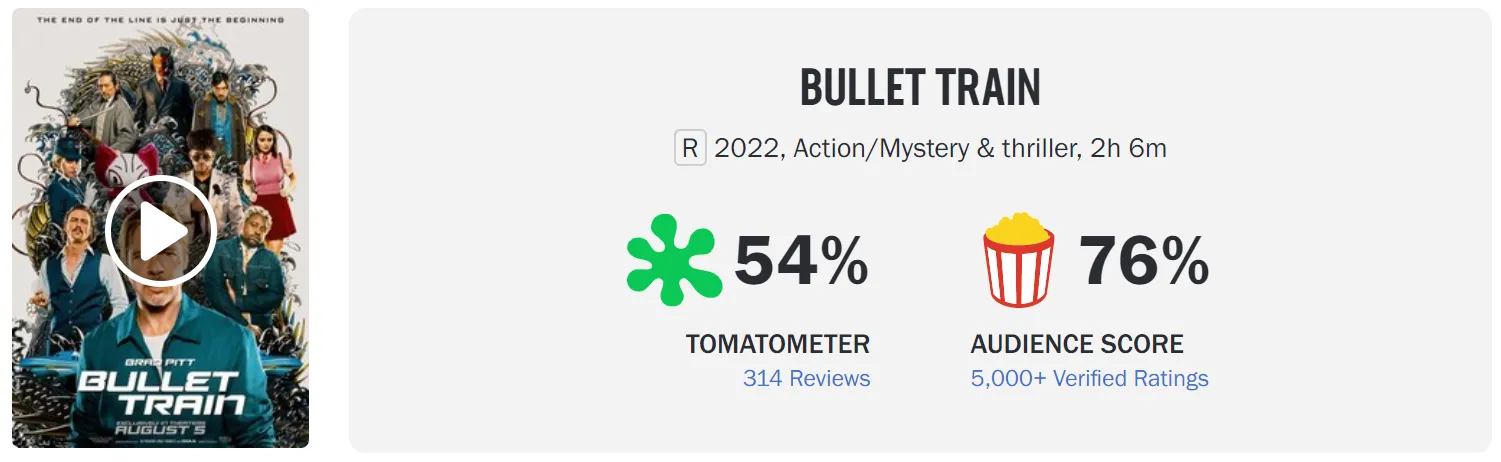
Task: Click the August 5 date on poster
Action: coord(160,430)
